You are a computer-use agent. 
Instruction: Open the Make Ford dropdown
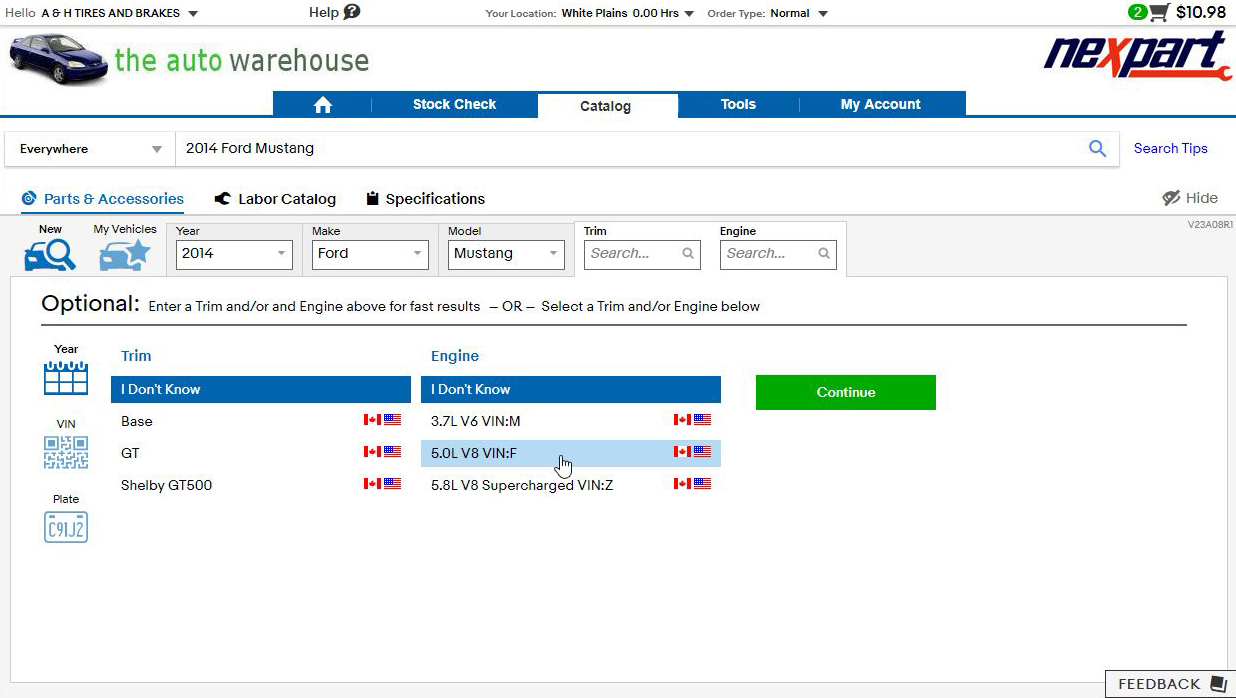[x=370, y=254]
